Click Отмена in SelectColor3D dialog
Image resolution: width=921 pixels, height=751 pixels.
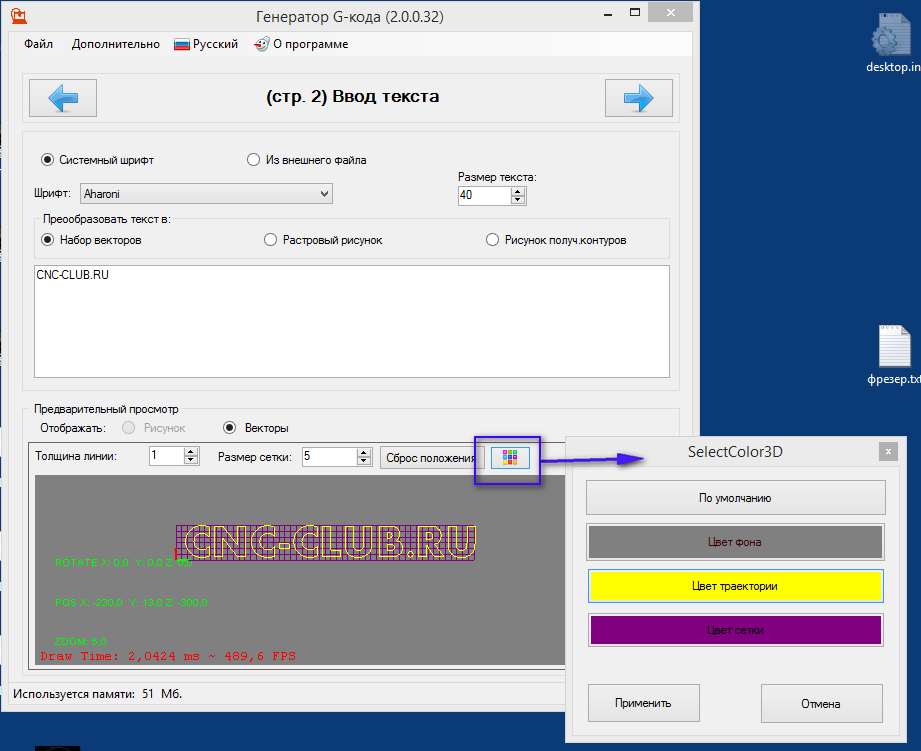pos(821,703)
